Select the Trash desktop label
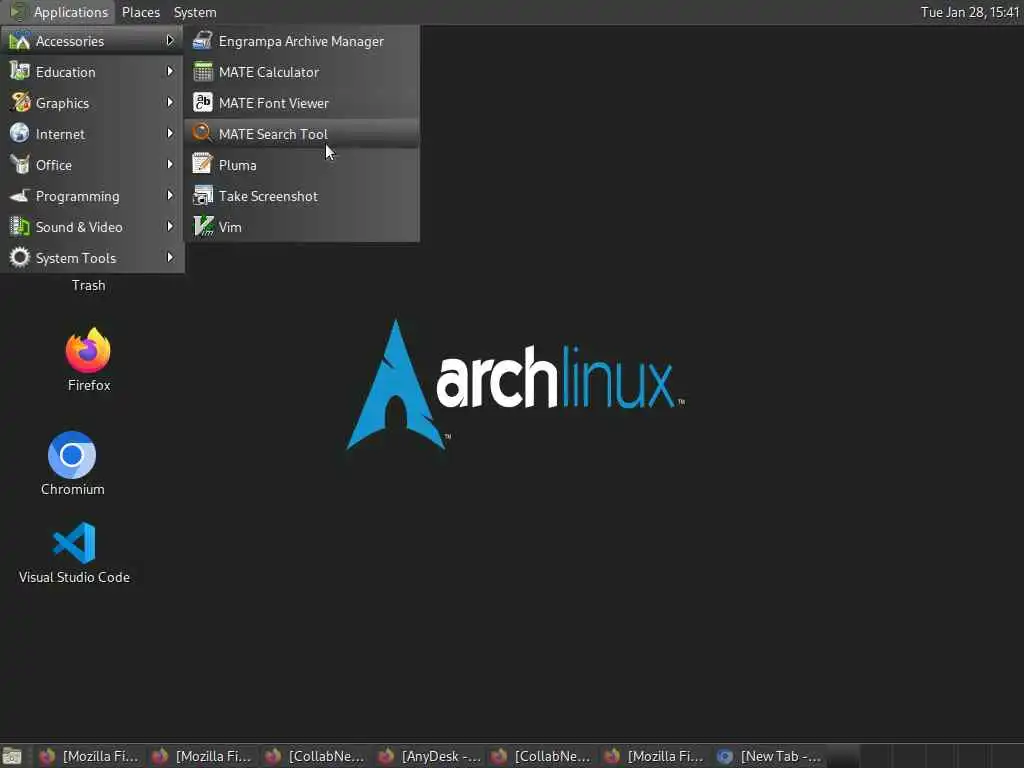This screenshot has width=1024, height=768. tap(88, 285)
